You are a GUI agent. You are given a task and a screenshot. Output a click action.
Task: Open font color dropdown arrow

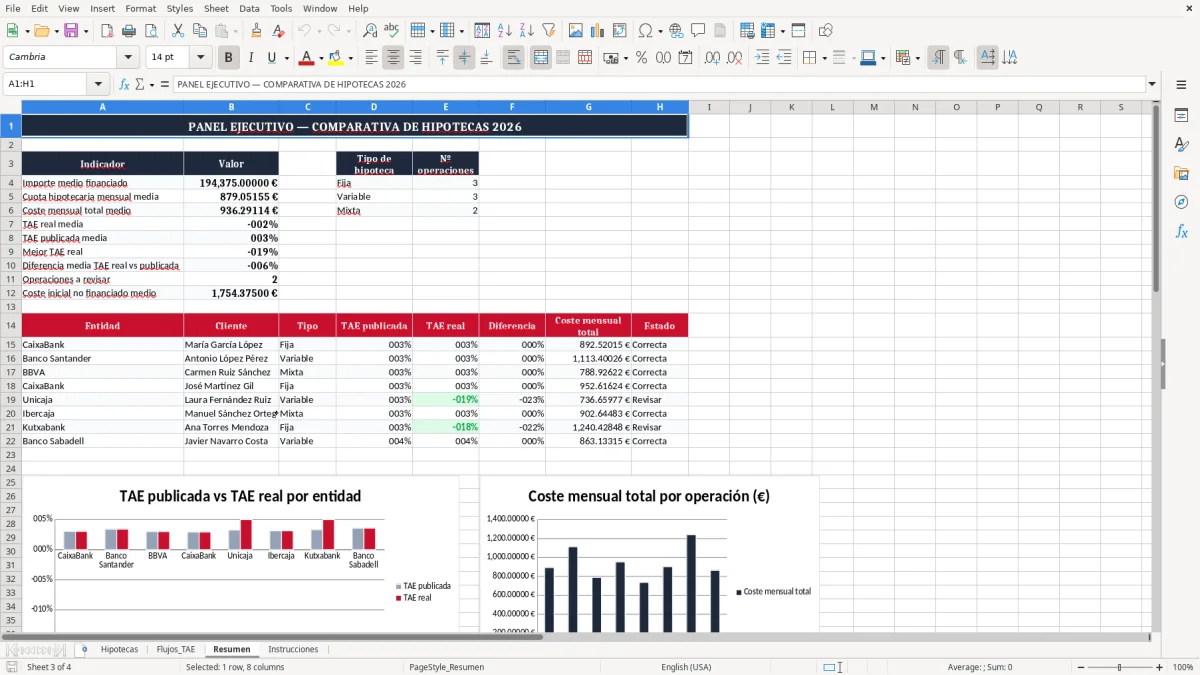point(321,58)
